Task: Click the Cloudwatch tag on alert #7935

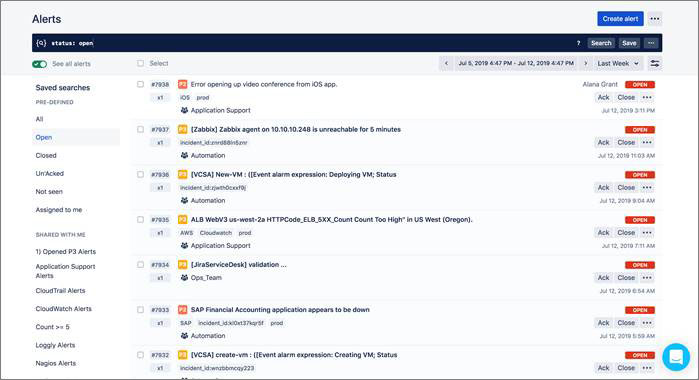Action: [x=216, y=233]
